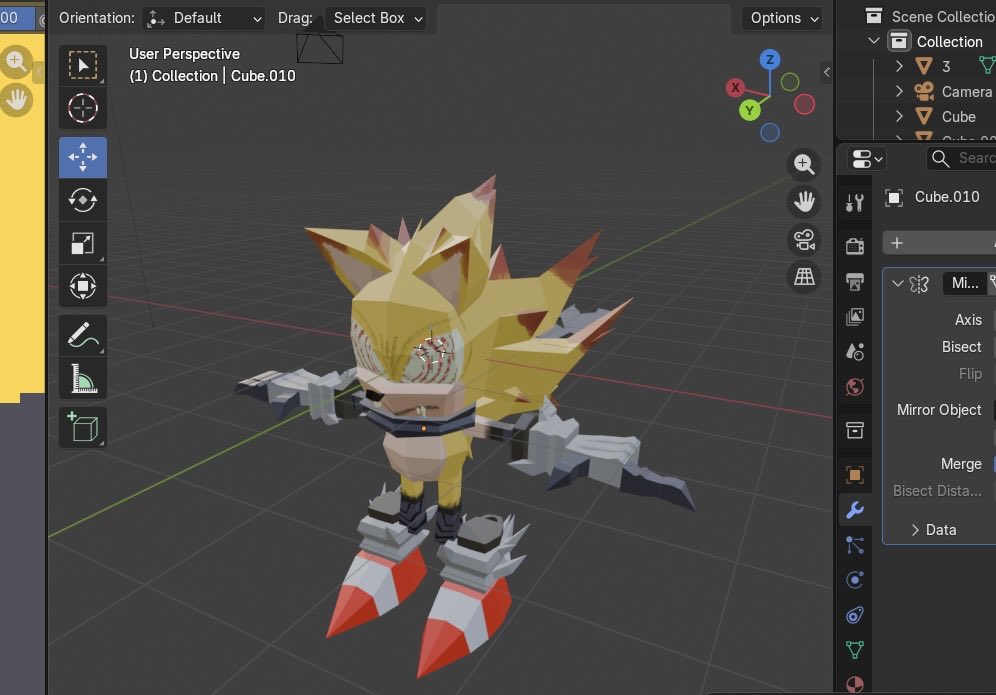Open the Orientation Default dropdown
The height and width of the screenshot is (695, 996).
[203, 18]
